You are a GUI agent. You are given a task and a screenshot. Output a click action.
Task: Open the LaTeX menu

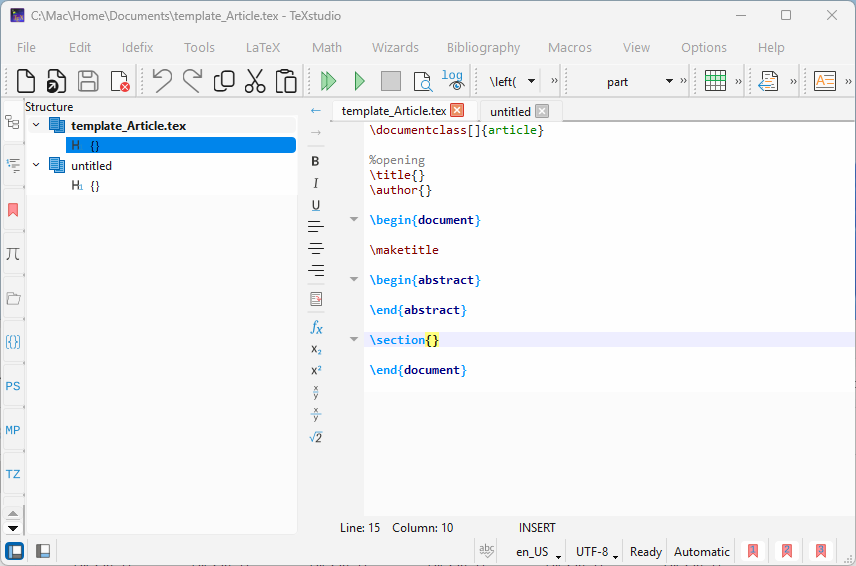coord(263,47)
